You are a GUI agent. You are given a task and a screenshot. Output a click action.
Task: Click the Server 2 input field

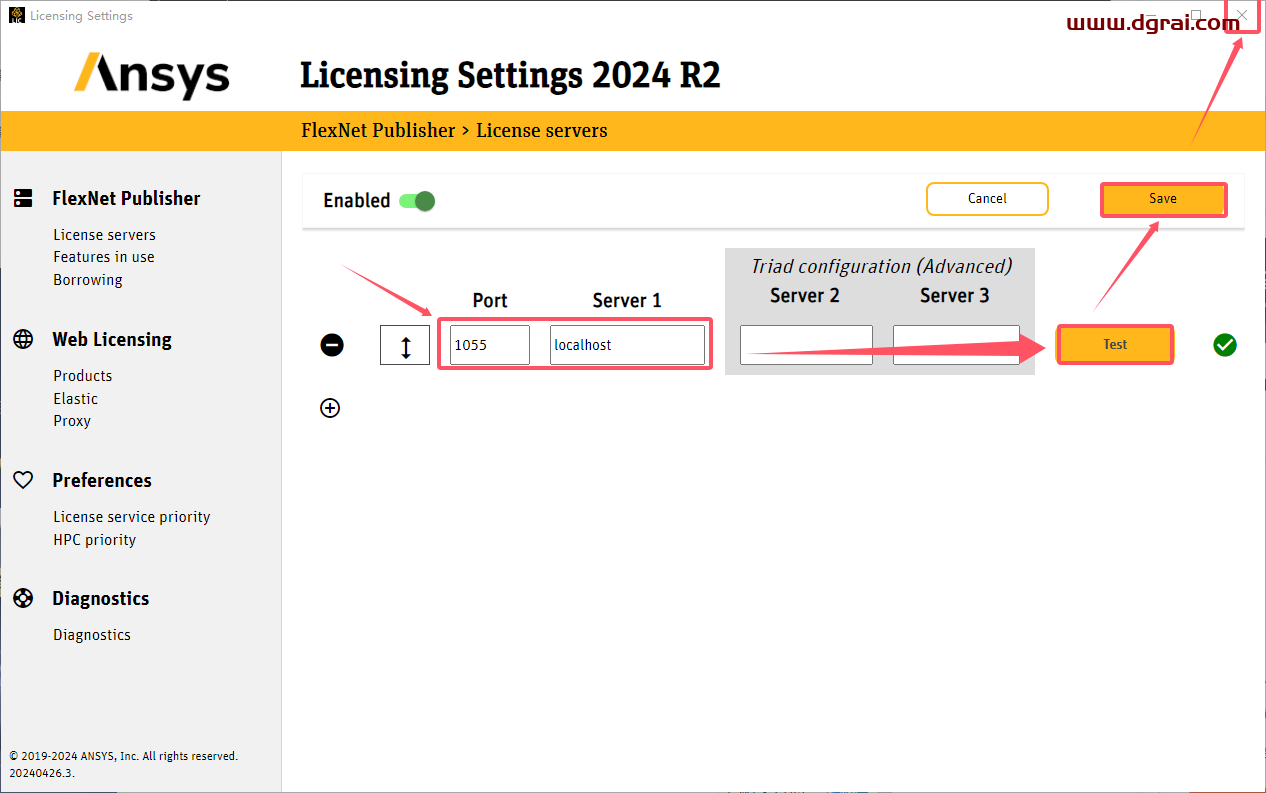[806, 345]
